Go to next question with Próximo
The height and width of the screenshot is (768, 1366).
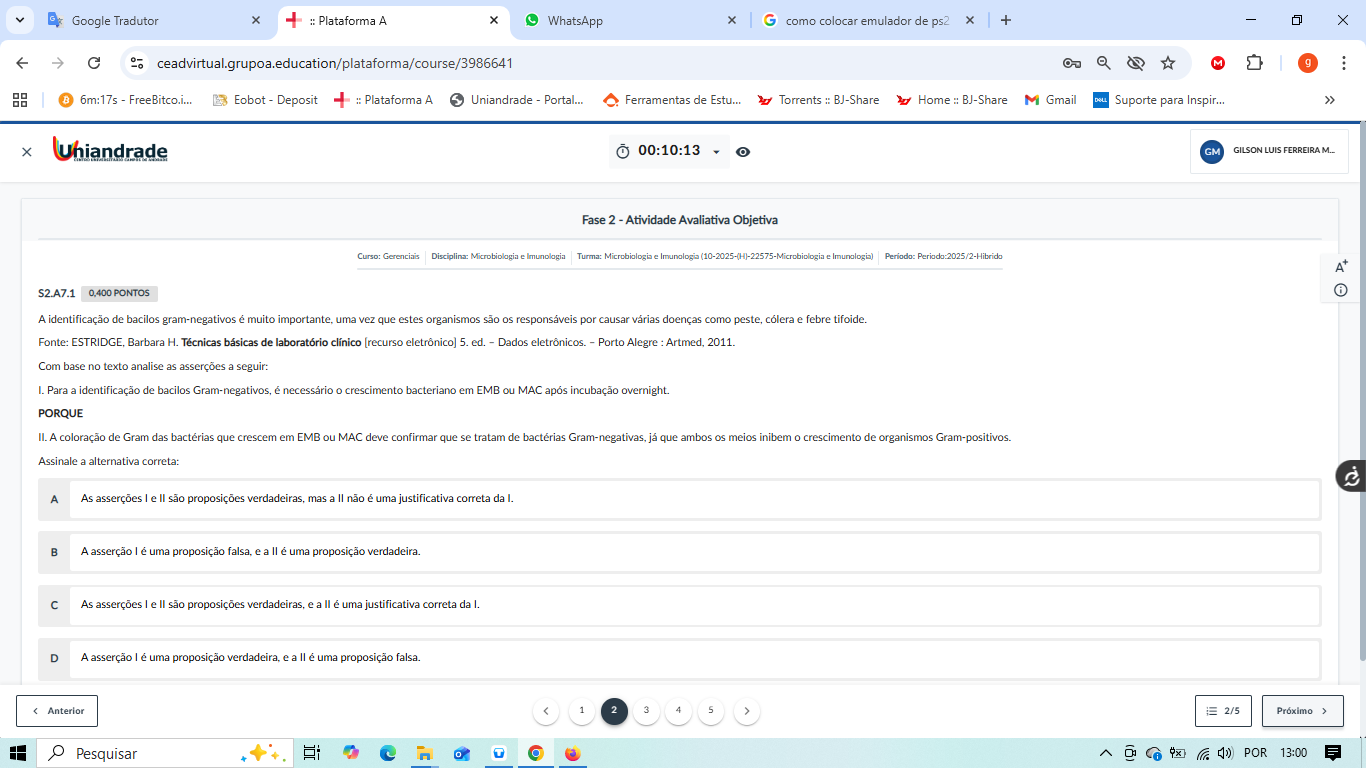1302,711
